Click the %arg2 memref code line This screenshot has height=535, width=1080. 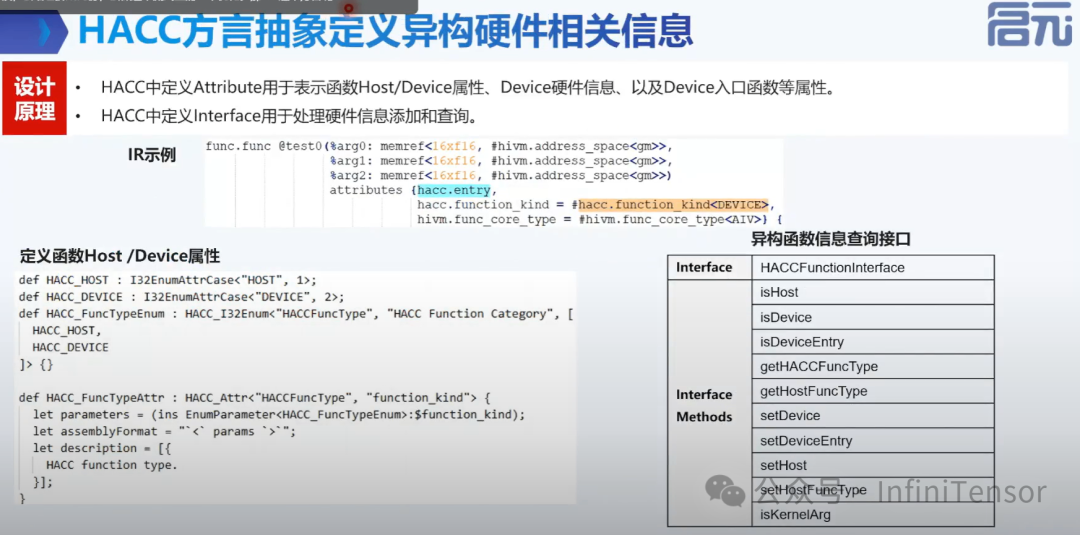(501, 176)
